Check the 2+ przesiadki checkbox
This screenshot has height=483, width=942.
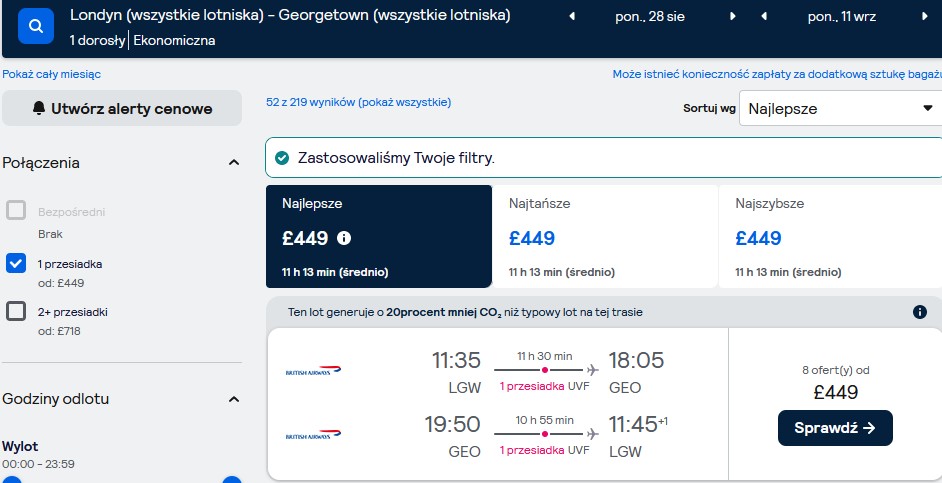point(16,311)
